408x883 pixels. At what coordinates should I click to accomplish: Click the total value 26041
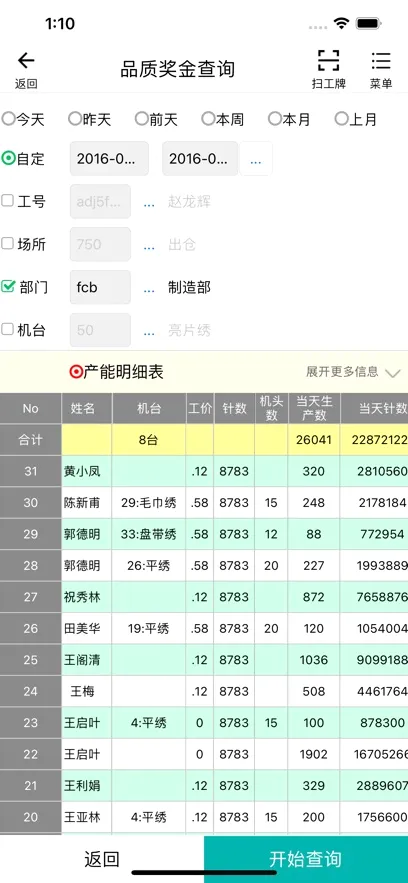tap(314, 440)
